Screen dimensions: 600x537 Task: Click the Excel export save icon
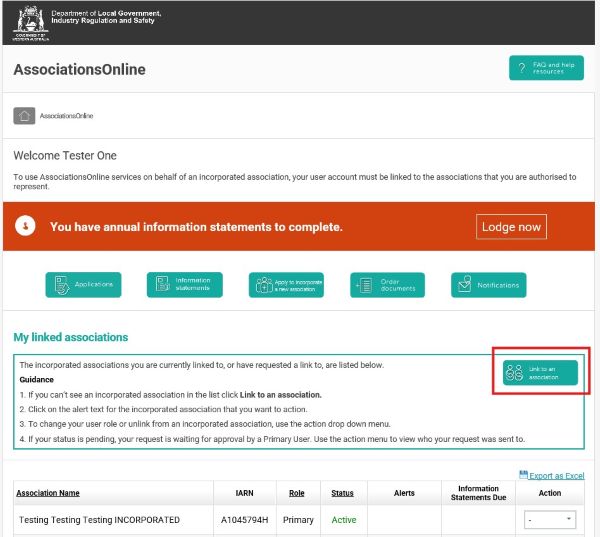coord(523,475)
